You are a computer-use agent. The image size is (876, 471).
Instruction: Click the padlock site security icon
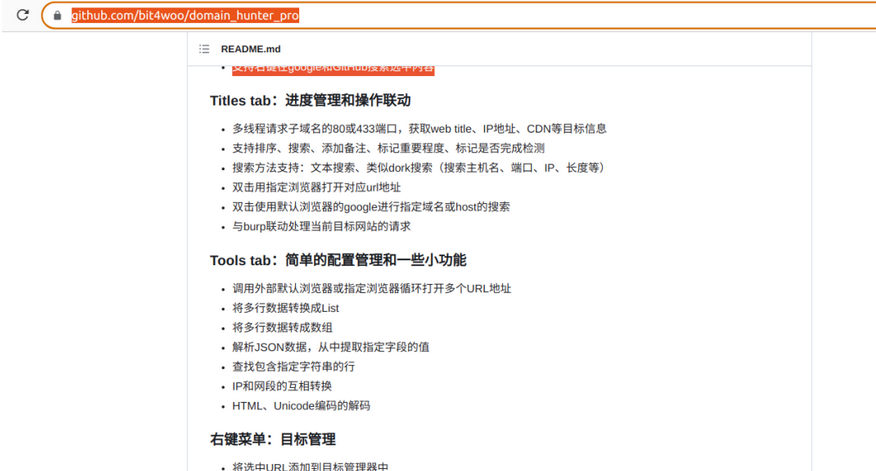[x=57, y=16]
